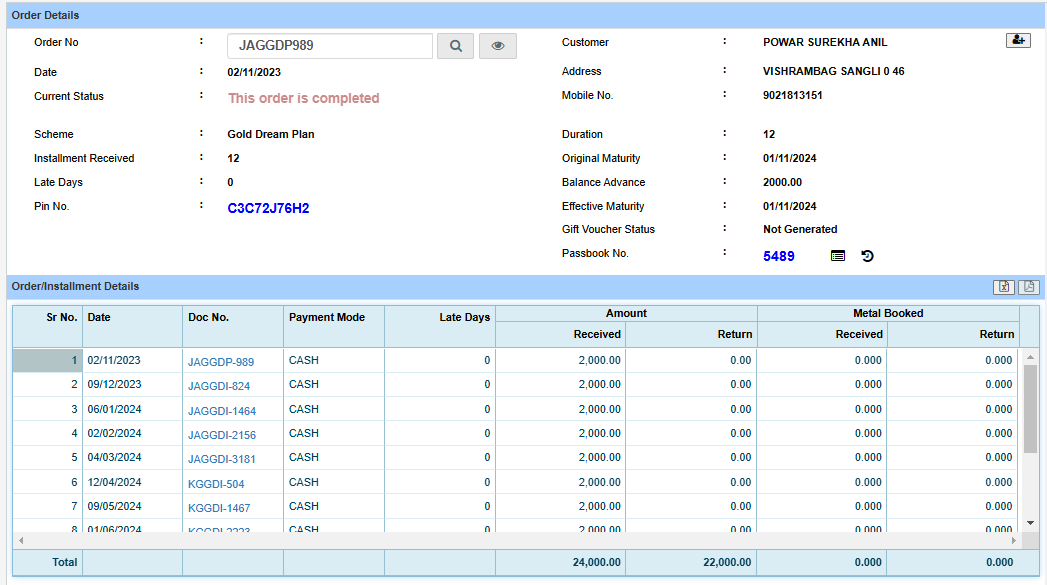
Task: Click the add customer icon
Action: coord(1018,41)
